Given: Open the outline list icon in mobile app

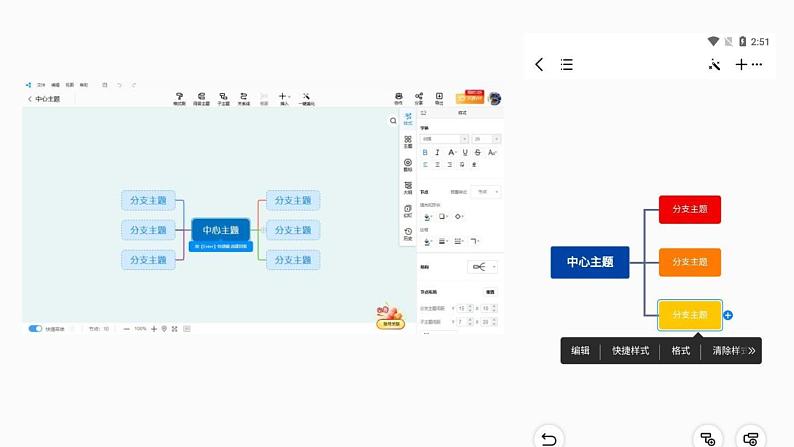Looking at the screenshot, I should tap(567, 64).
